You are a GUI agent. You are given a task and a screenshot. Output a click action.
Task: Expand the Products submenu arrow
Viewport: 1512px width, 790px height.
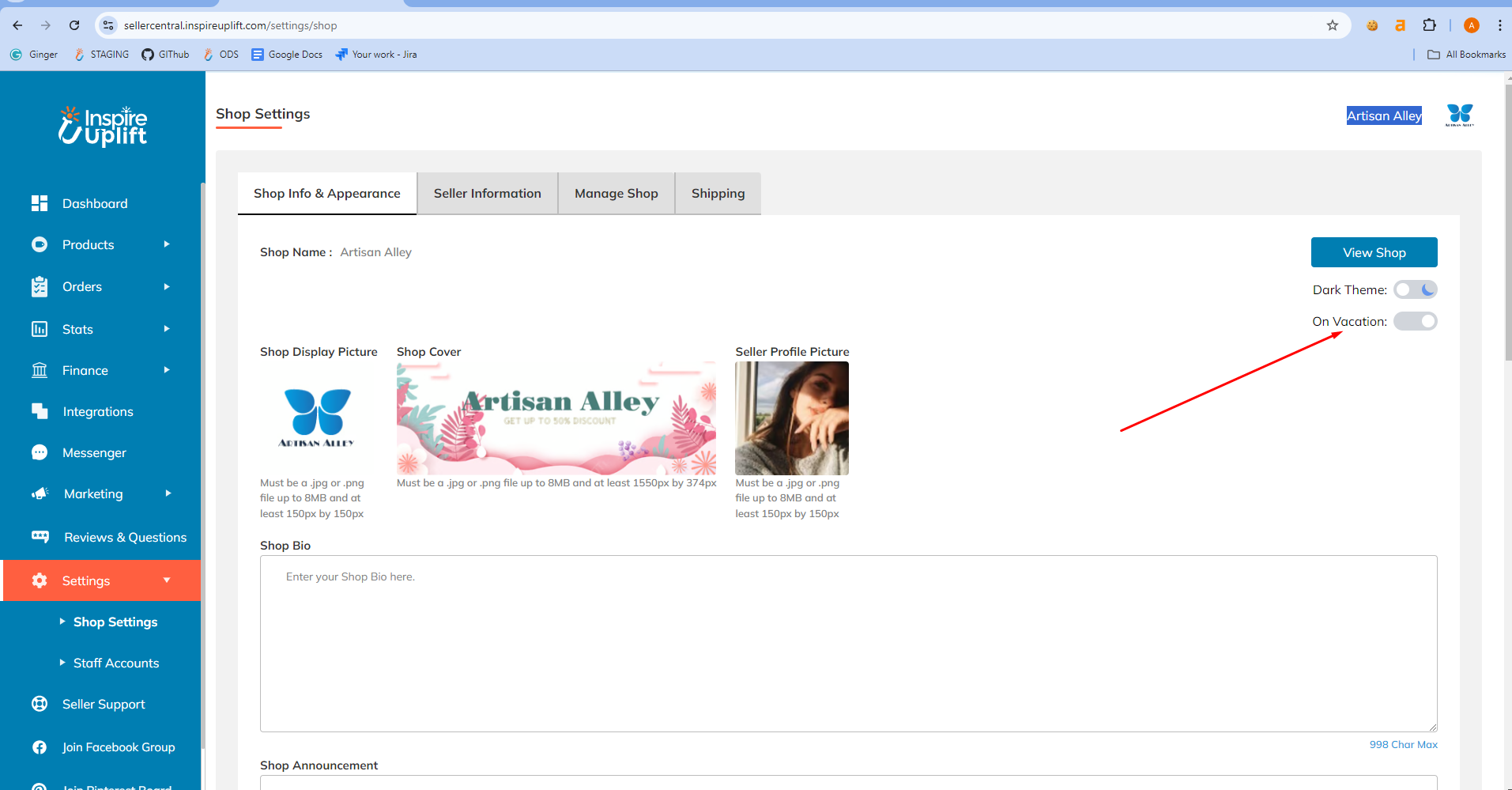click(x=167, y=244)
